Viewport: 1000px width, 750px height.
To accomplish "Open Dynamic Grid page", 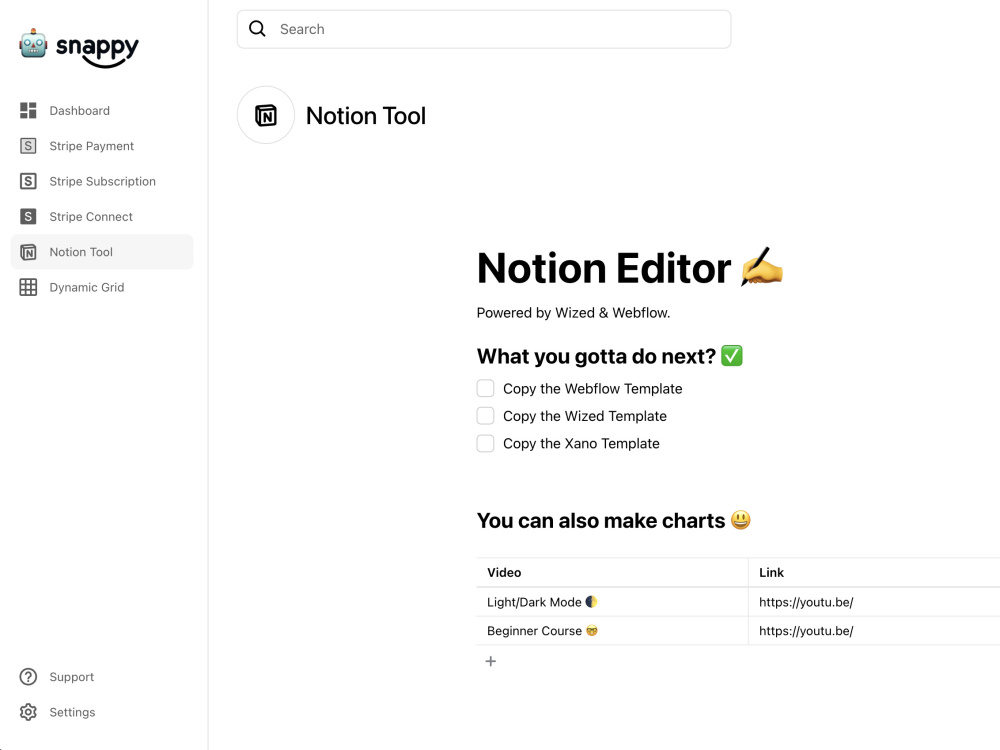I will (102, 287).
